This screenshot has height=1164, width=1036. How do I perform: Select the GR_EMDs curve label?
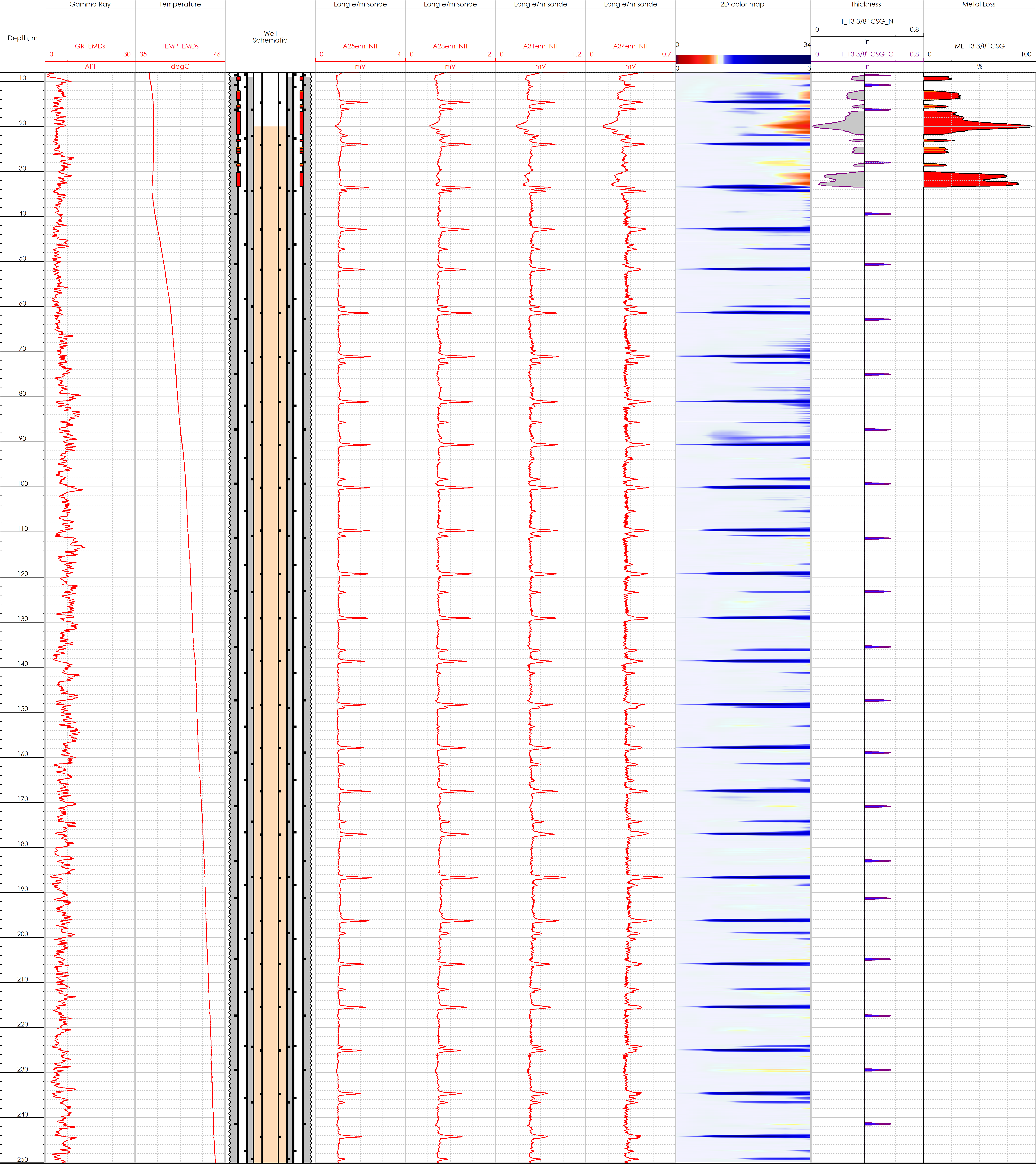coord(90,46)
